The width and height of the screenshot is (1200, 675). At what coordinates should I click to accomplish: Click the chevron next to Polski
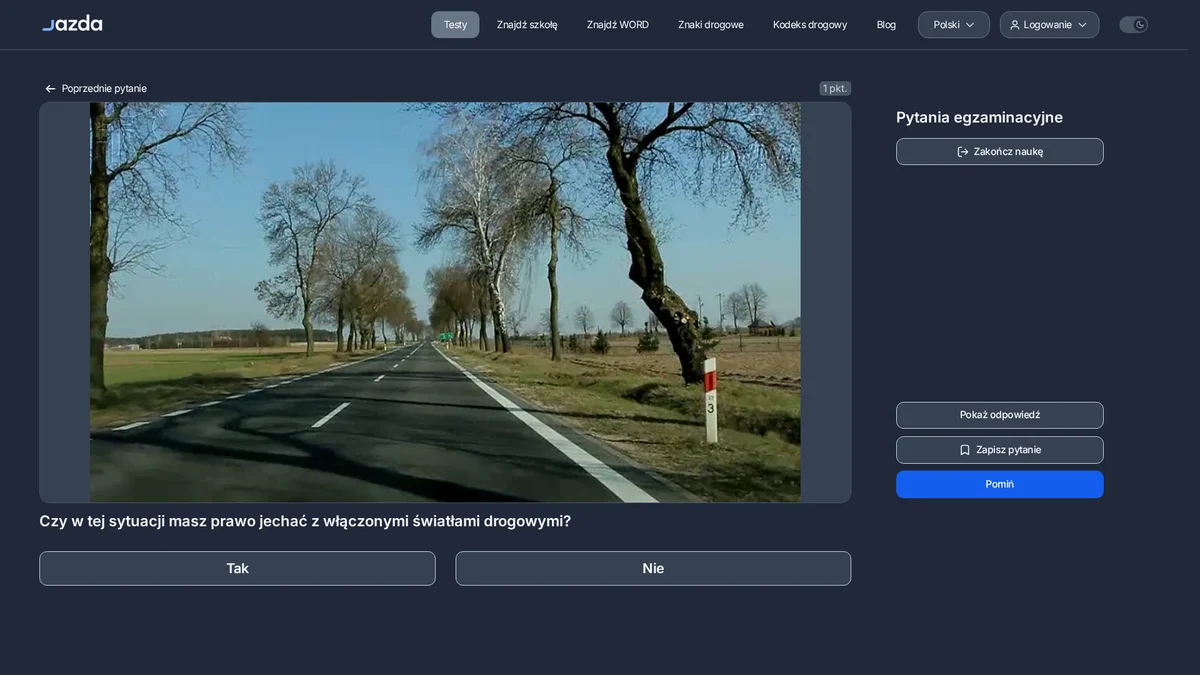tap(970, 25)
